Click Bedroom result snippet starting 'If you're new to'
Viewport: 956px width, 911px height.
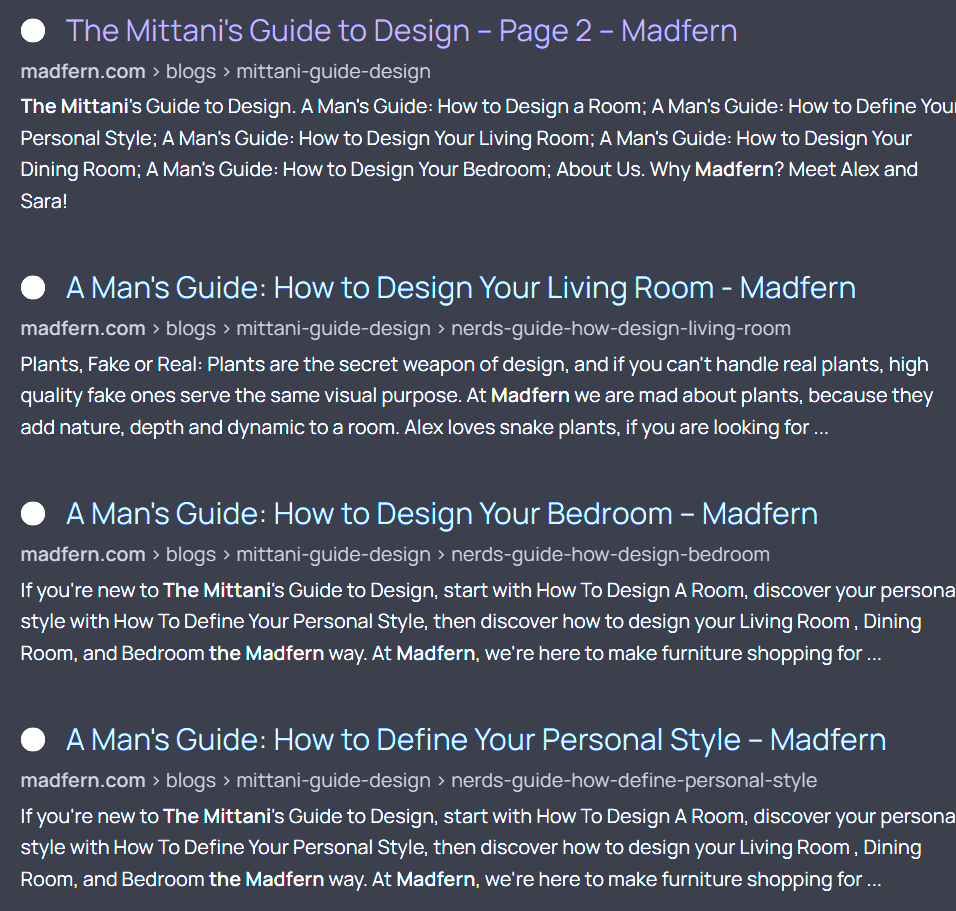[x=488, y=621]
